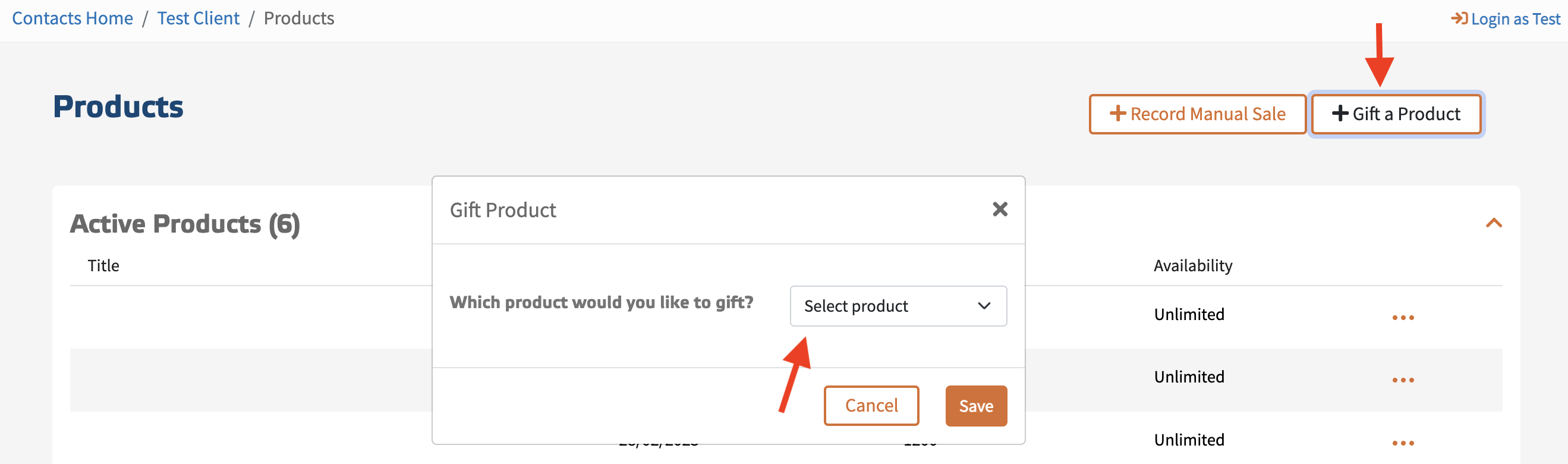This screenshot has height=464, width=1568.
Task: Click the Gift Product dialog title
Action: click(503, 210)
